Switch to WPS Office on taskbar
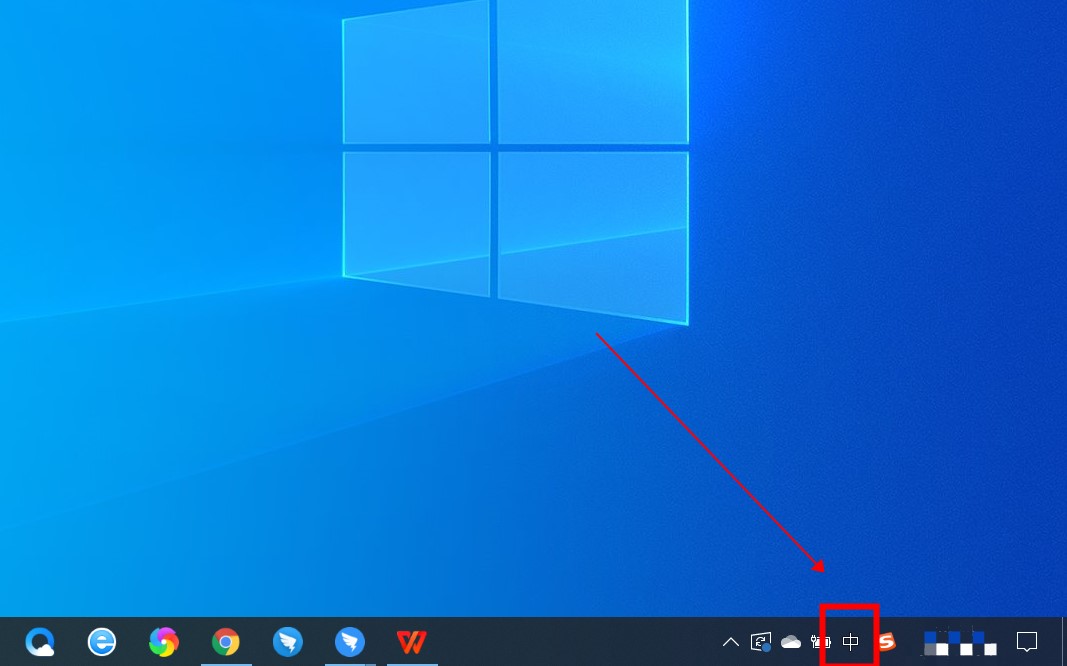Screen dimensions: 1067x666 pos(411,641)
